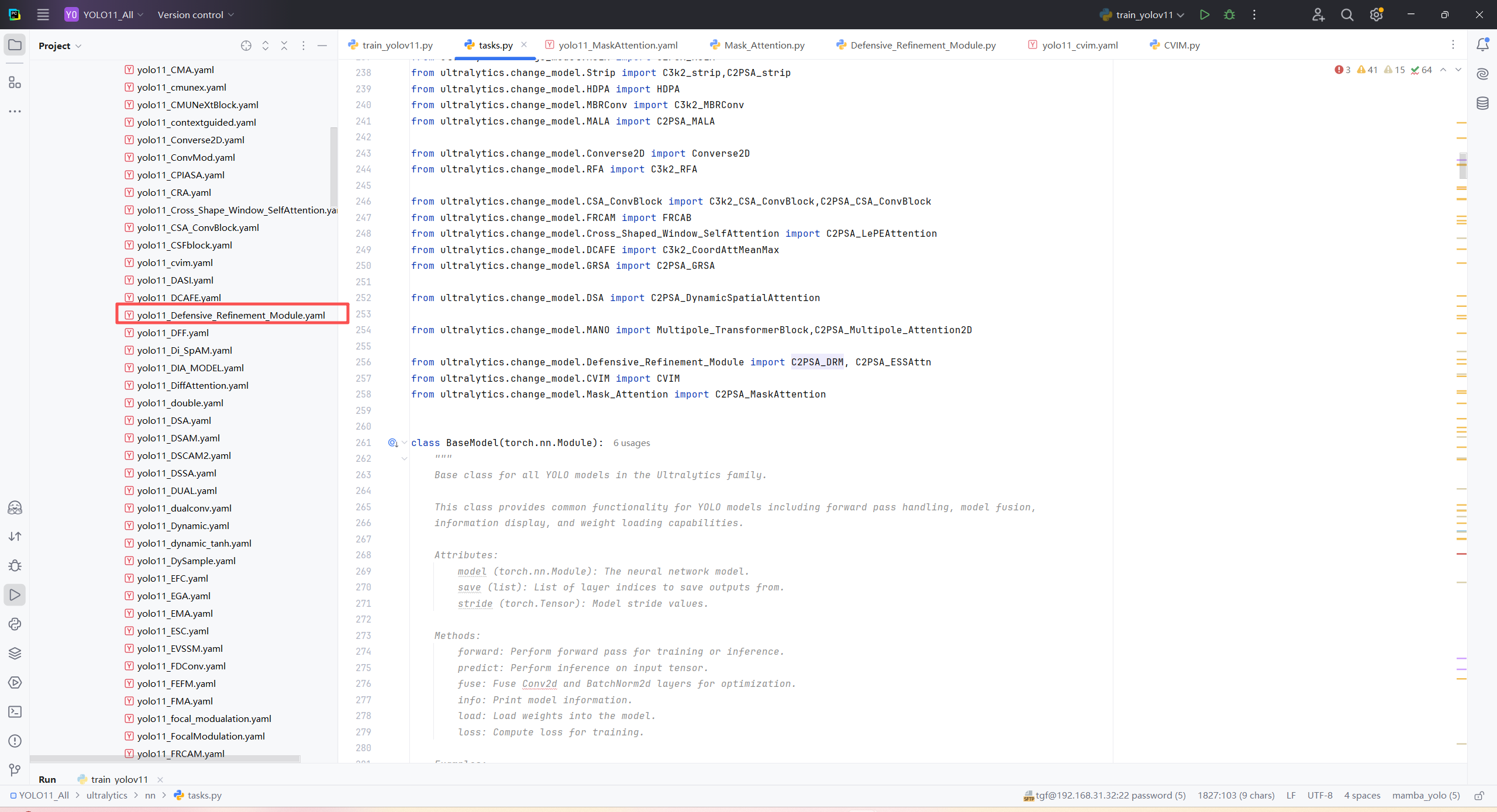Open the Database tool window
Viewport: 1497px width, 812px height.
(1482, 103)
